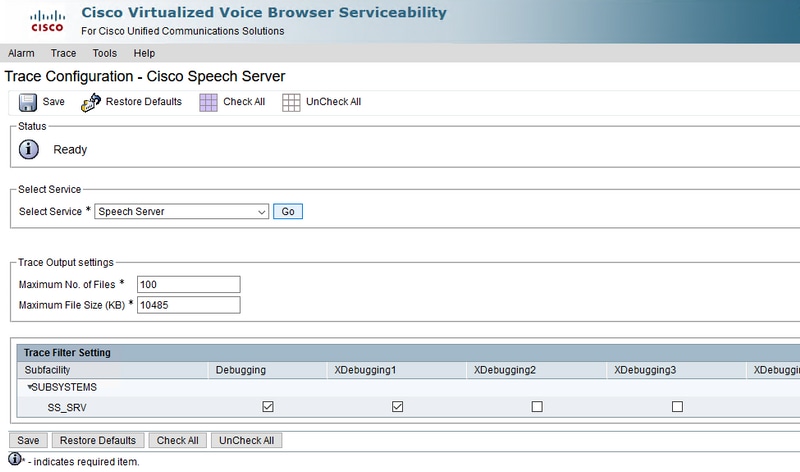Click the Cisco Virtualized Voice Browser Serviceability title

click(264, 12)
